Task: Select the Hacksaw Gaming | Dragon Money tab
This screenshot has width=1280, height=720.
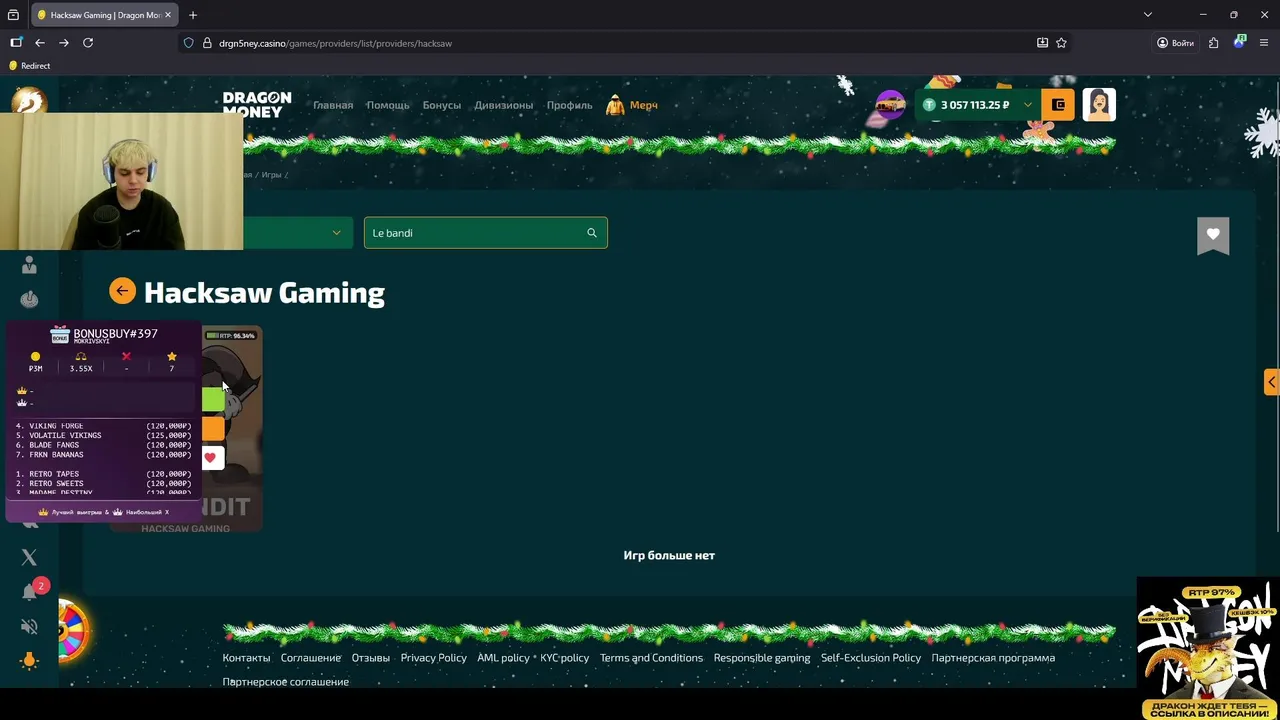Action: [104, 15]
